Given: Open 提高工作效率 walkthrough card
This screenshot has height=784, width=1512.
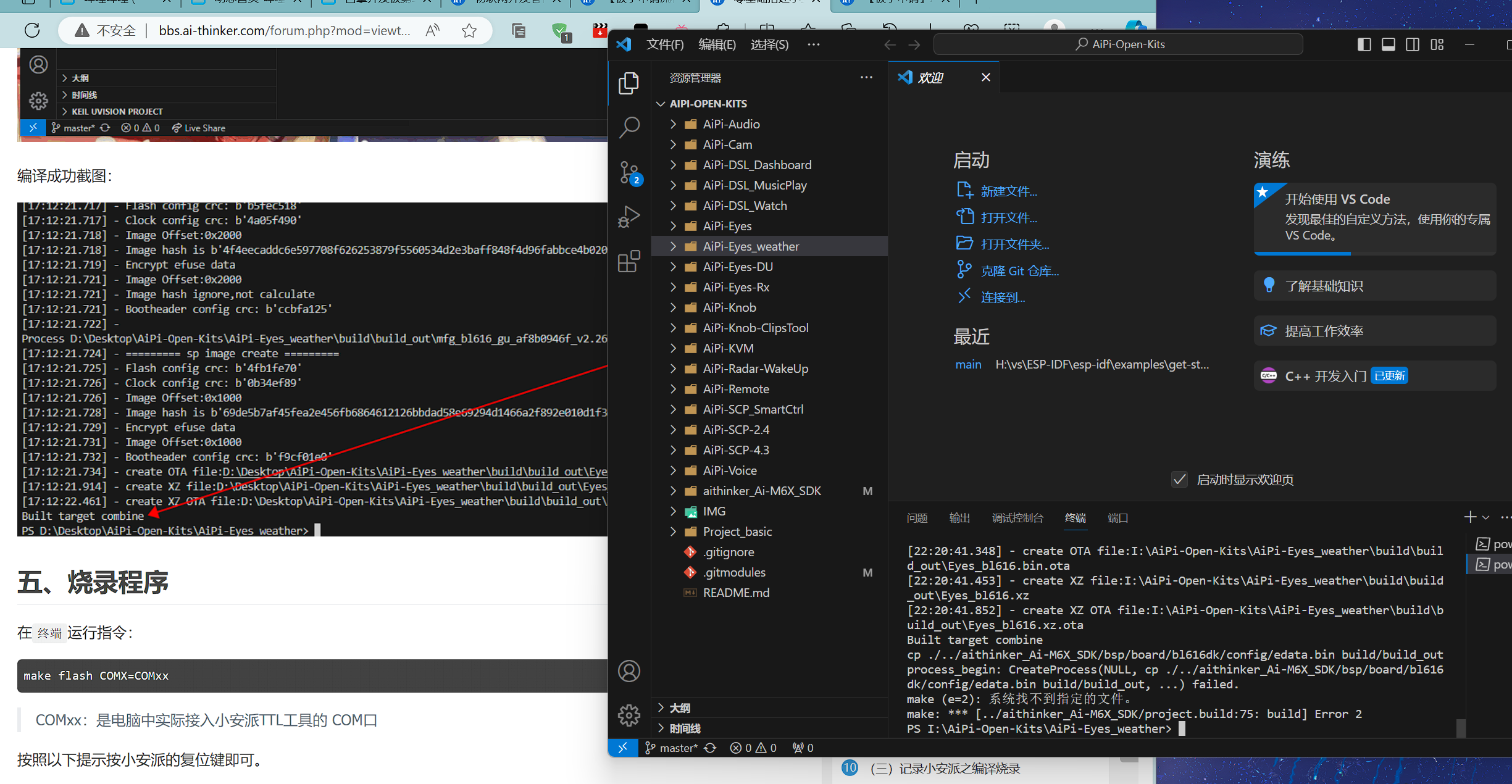Looking at the screenshot, I should point(1374,331).
